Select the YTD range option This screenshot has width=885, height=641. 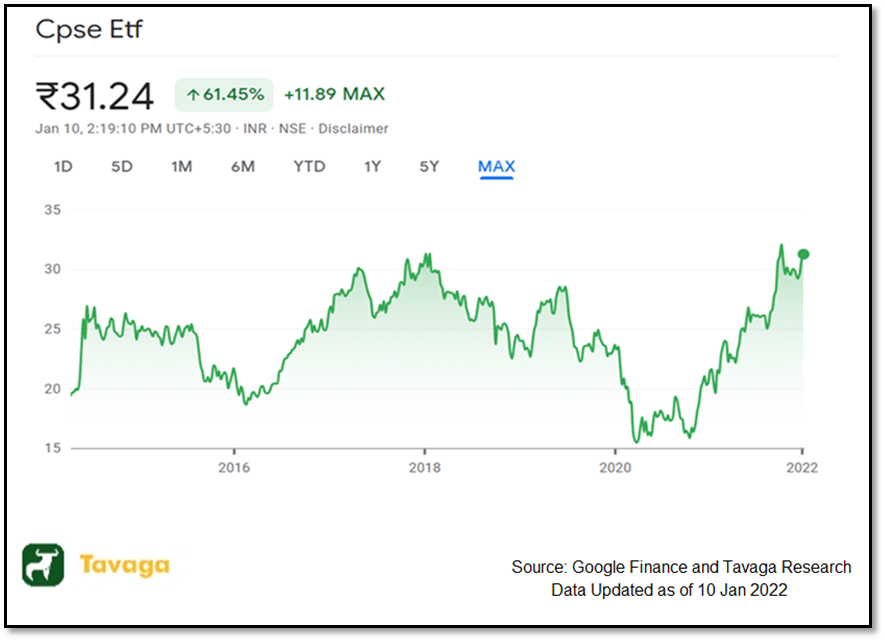tap(310, 167)
